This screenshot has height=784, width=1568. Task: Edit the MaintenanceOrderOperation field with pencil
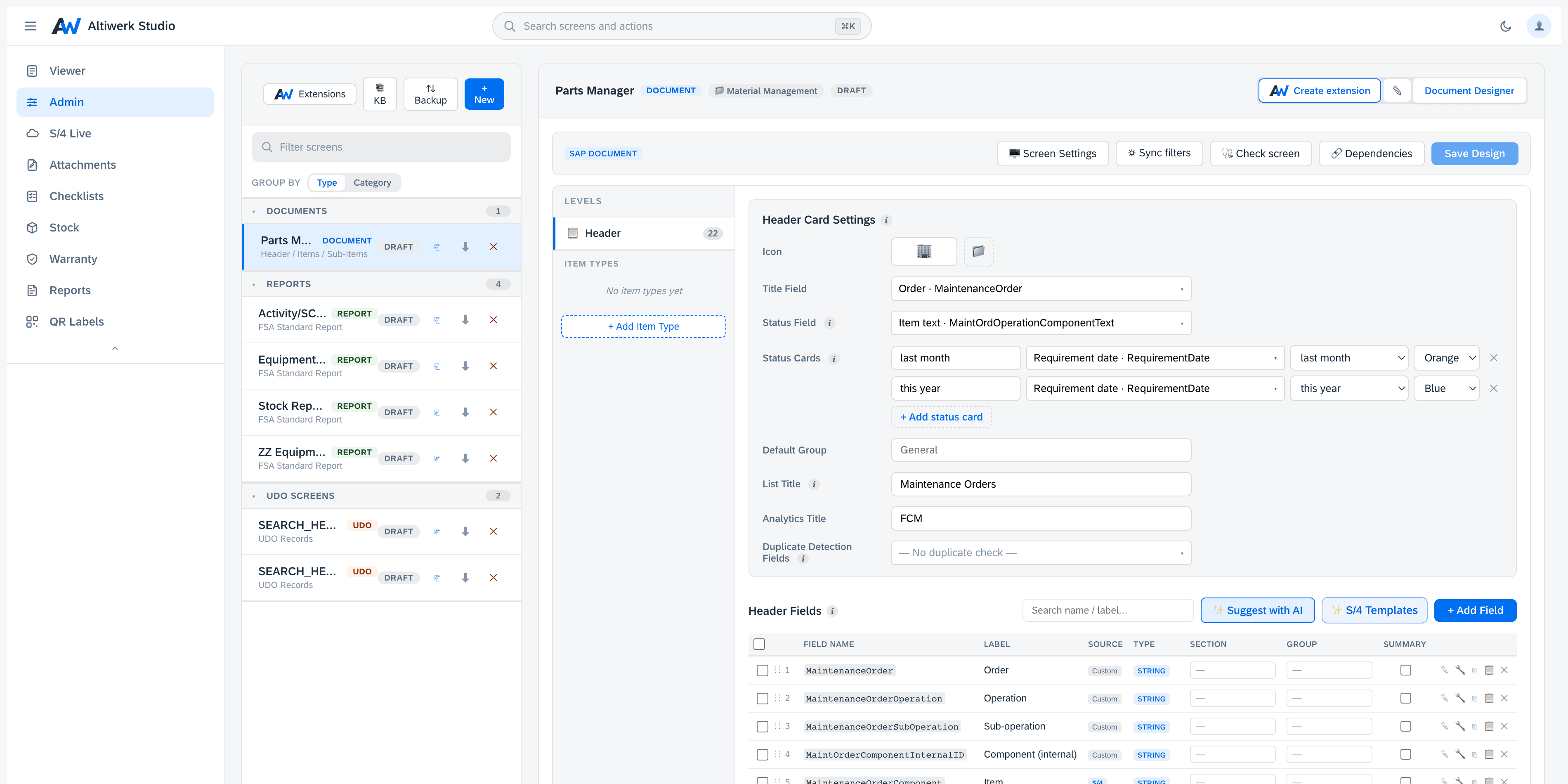click(1445, 698)
